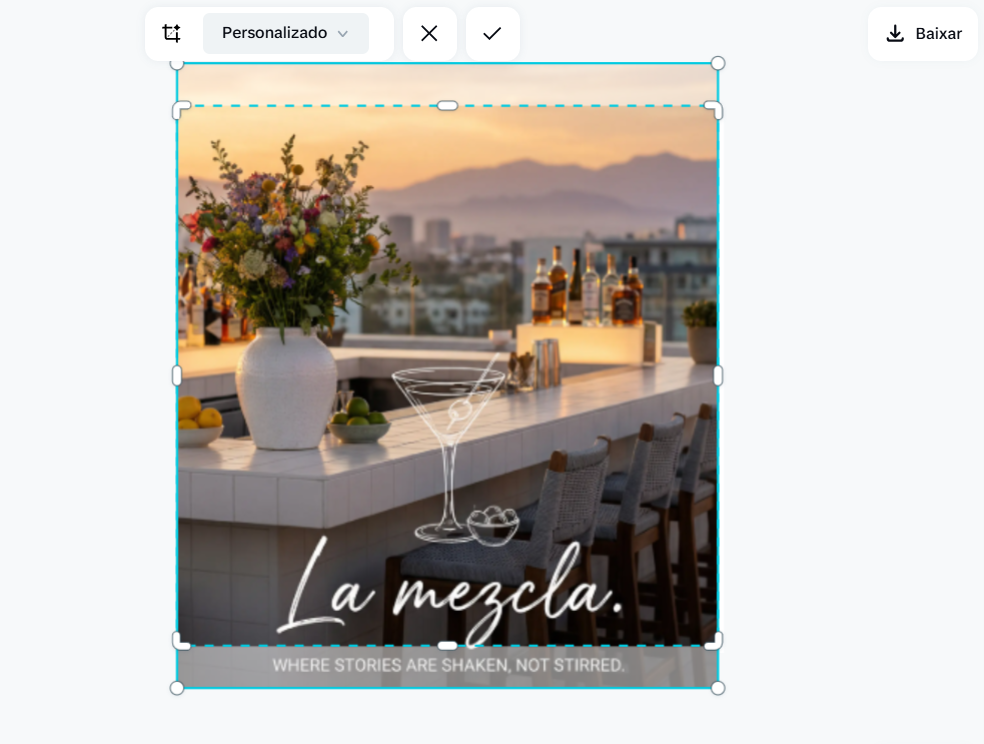Click the top-center crop edge handle
The height and width of the screenshot is (744, 984).
click(x=447, y=106)
